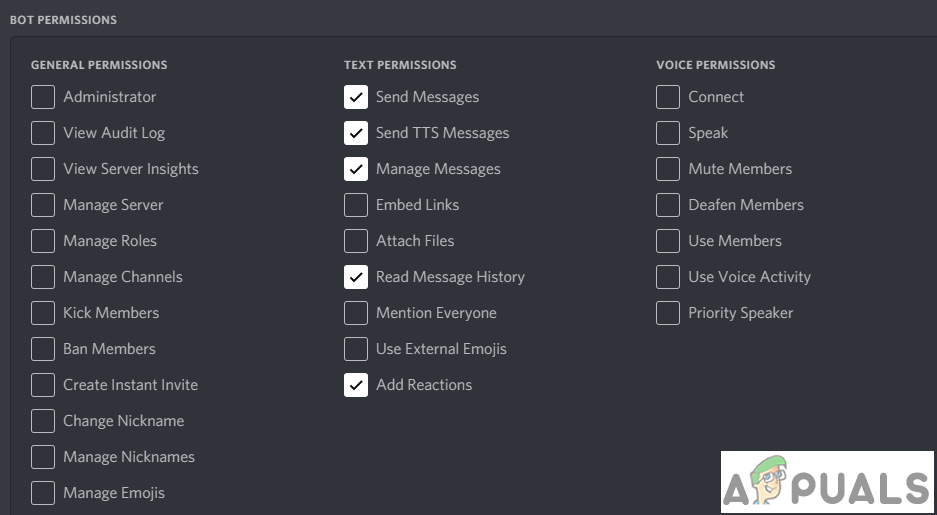Check the Connect voice permission
The image size is (937, 515).
pyautogui.click(x=668, y=97)
